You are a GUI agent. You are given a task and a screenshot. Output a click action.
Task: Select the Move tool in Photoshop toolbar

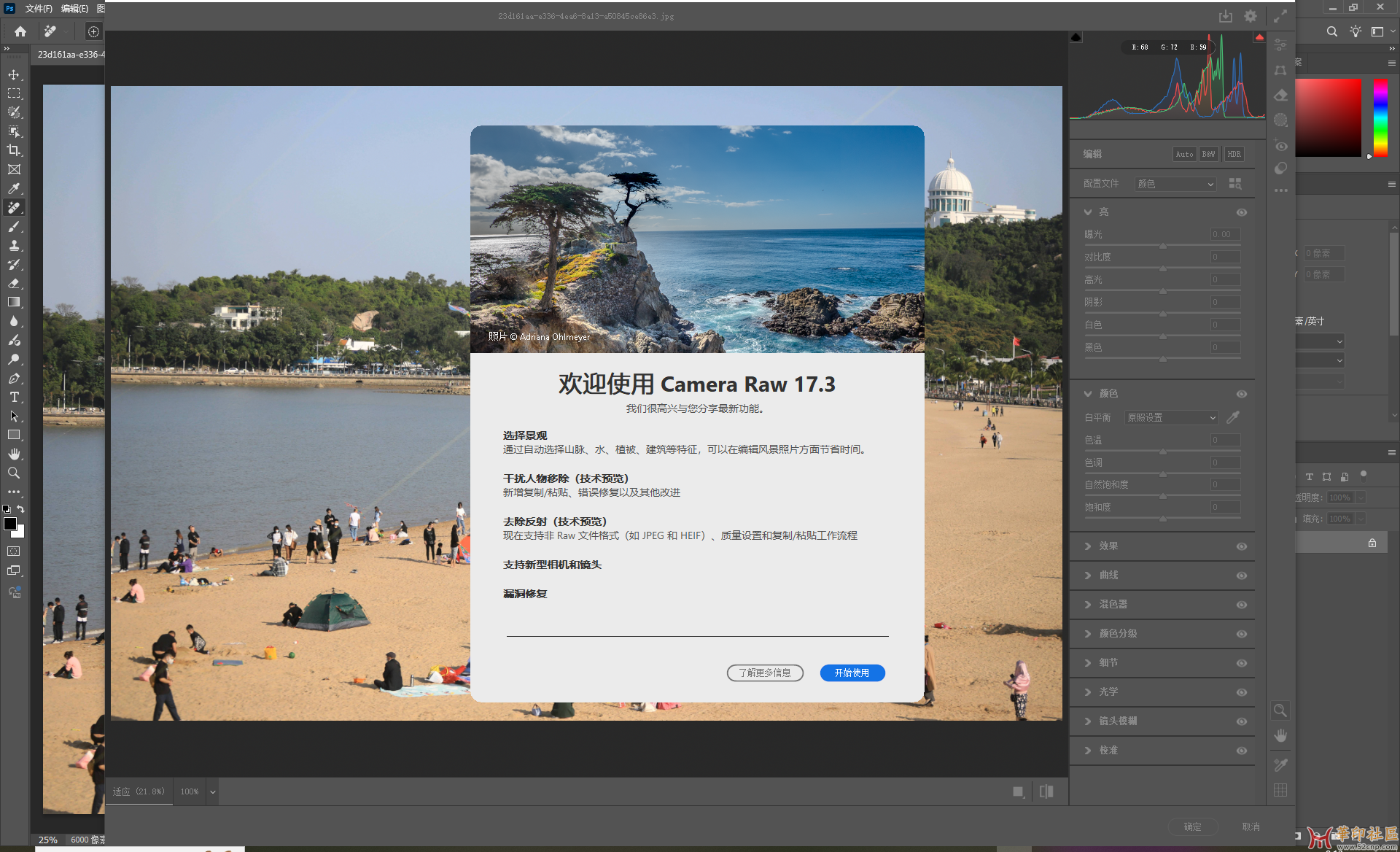[x=14, y=74]
